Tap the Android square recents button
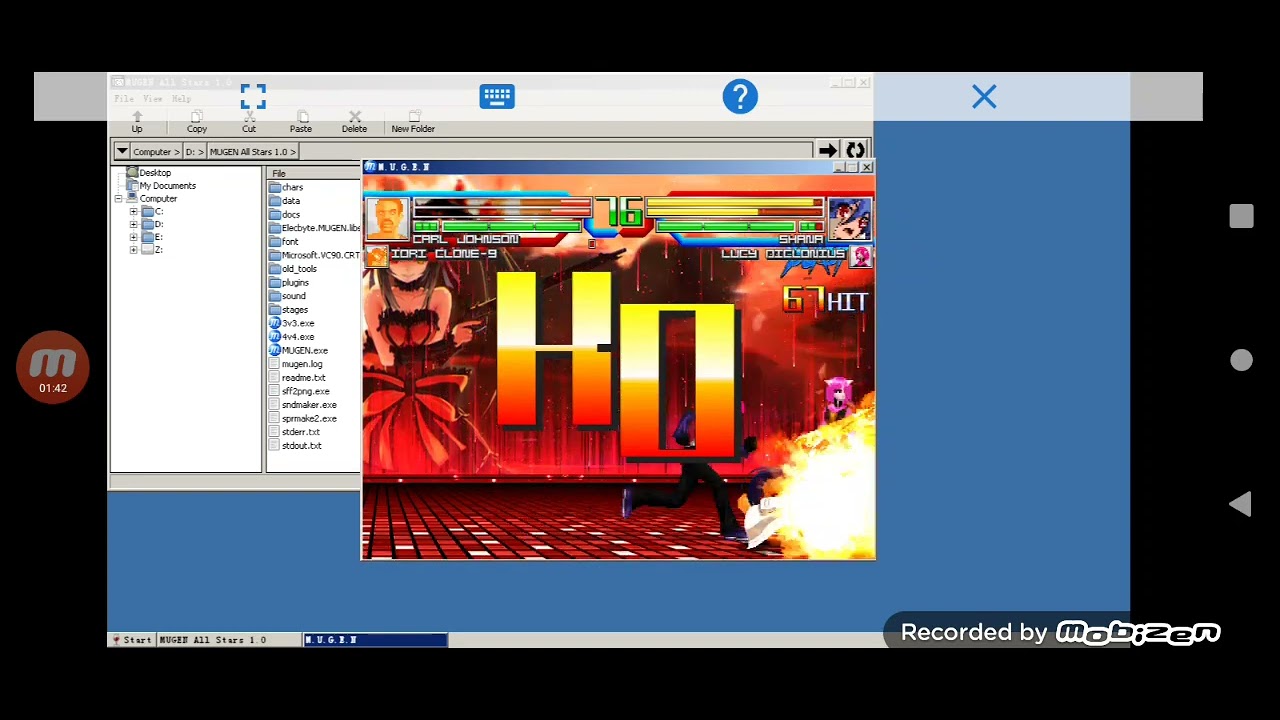The width and height of the screenshot is (1280, 720). [1241, 216]
